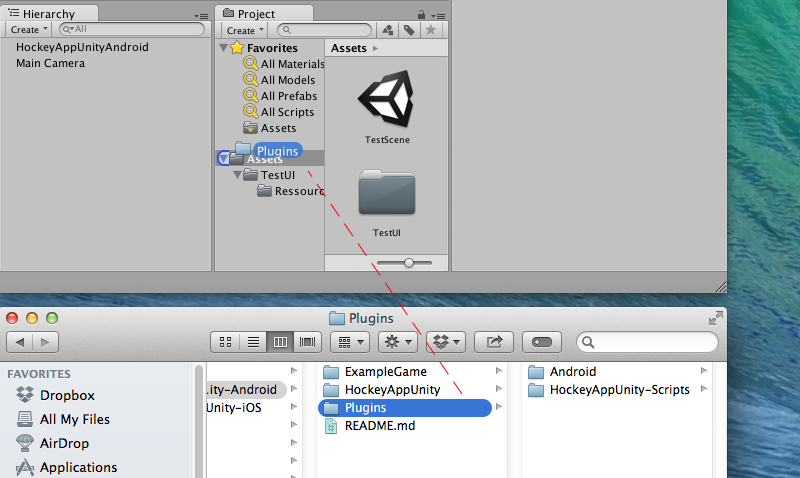Click the search-by-type icon in Project panel
Viewport: 800px width, 478px height.
pos(387,30)
